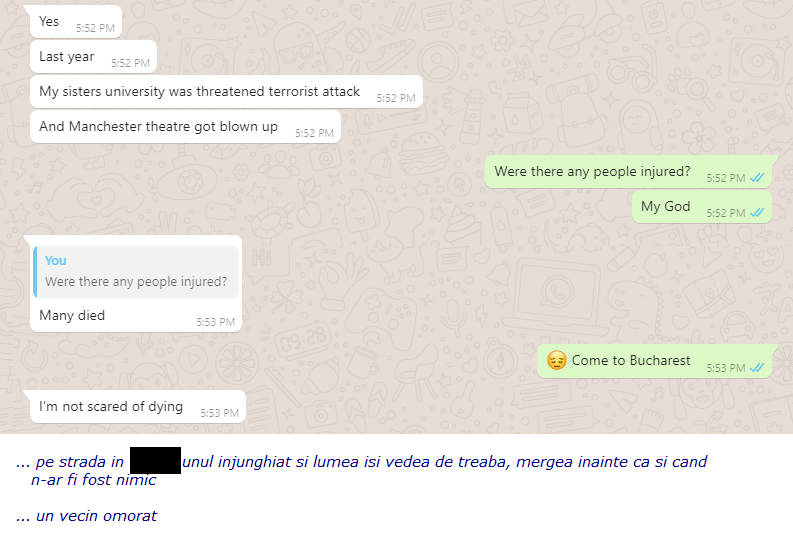Image resolution: width=793 pixels, height=539 pixels.
Task: Click double ticks on 'Come to Bucharest'
Action: [757, 368]
